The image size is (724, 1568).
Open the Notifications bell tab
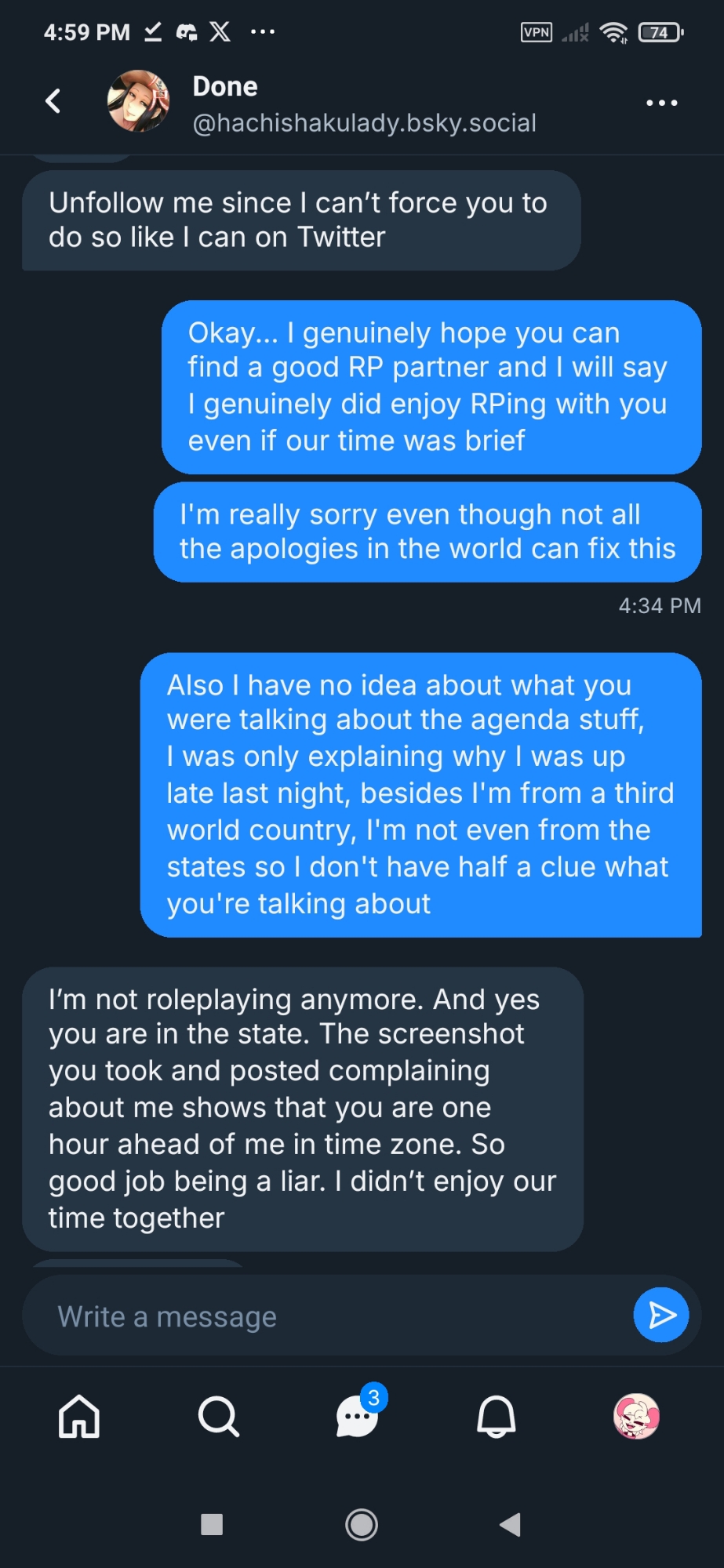pyautogui.click(x=497, y=1417)
